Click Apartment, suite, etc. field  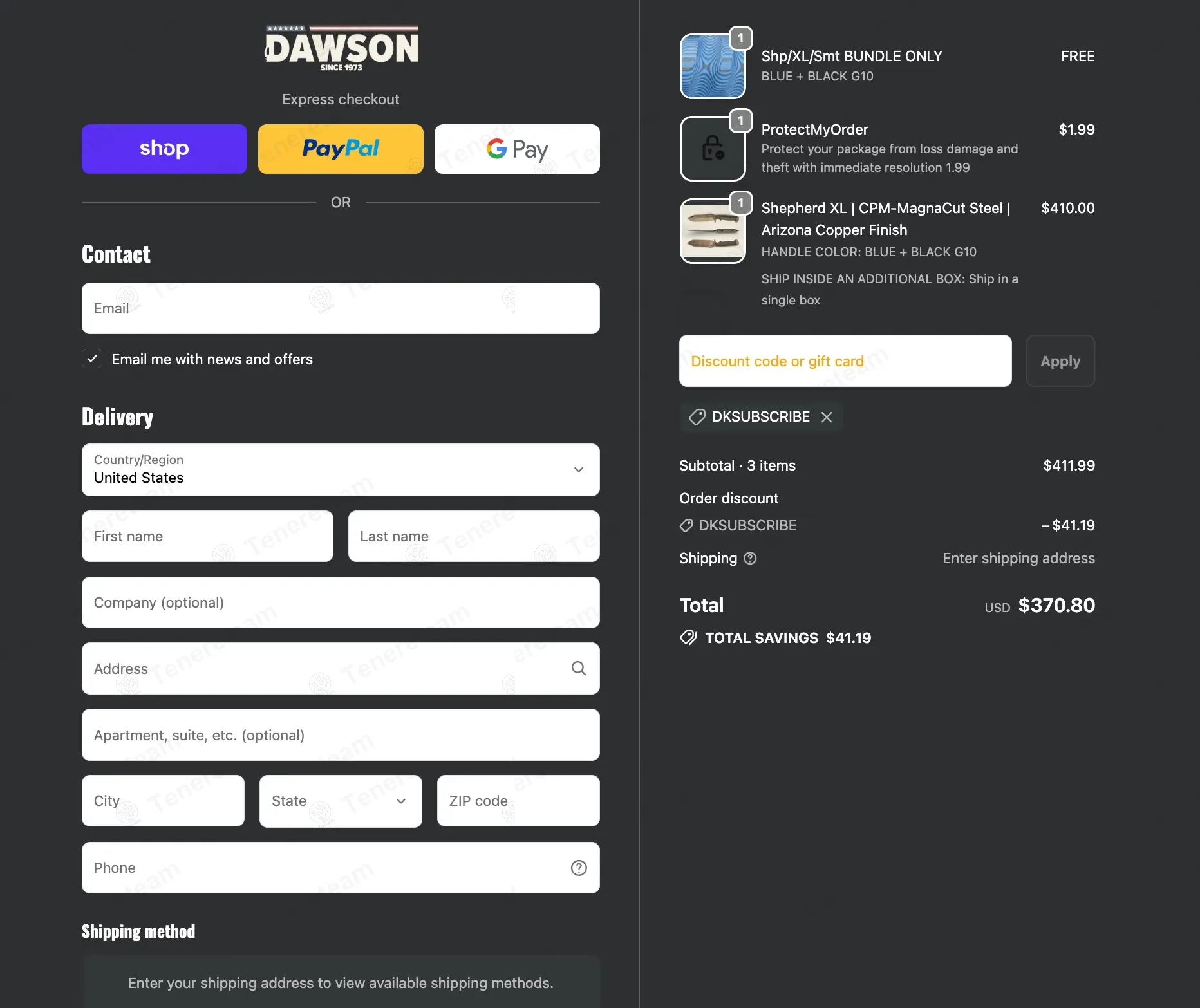point(341,735)
